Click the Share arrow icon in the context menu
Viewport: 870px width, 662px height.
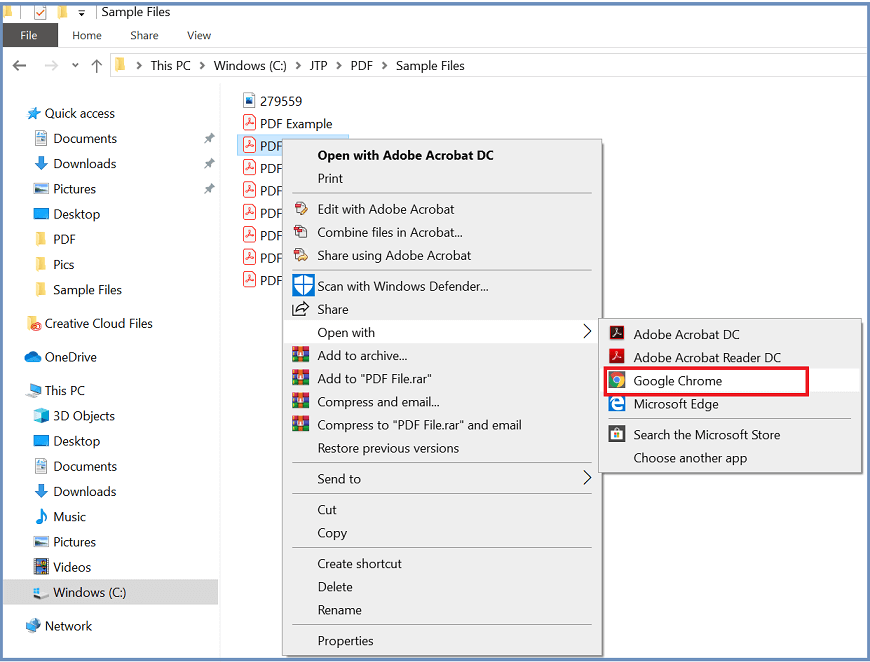[x=300, y=309]
